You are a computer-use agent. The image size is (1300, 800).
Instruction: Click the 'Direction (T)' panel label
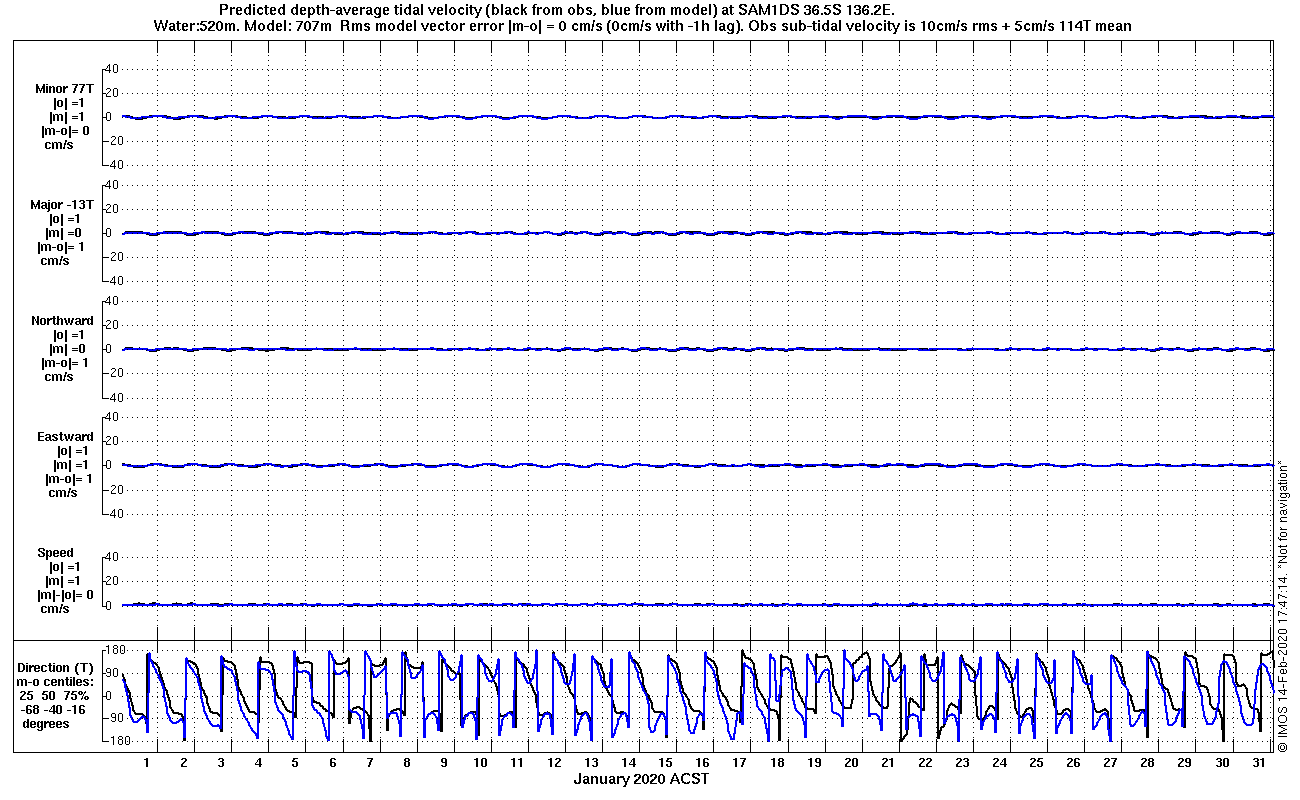click(x=57, y=668)
